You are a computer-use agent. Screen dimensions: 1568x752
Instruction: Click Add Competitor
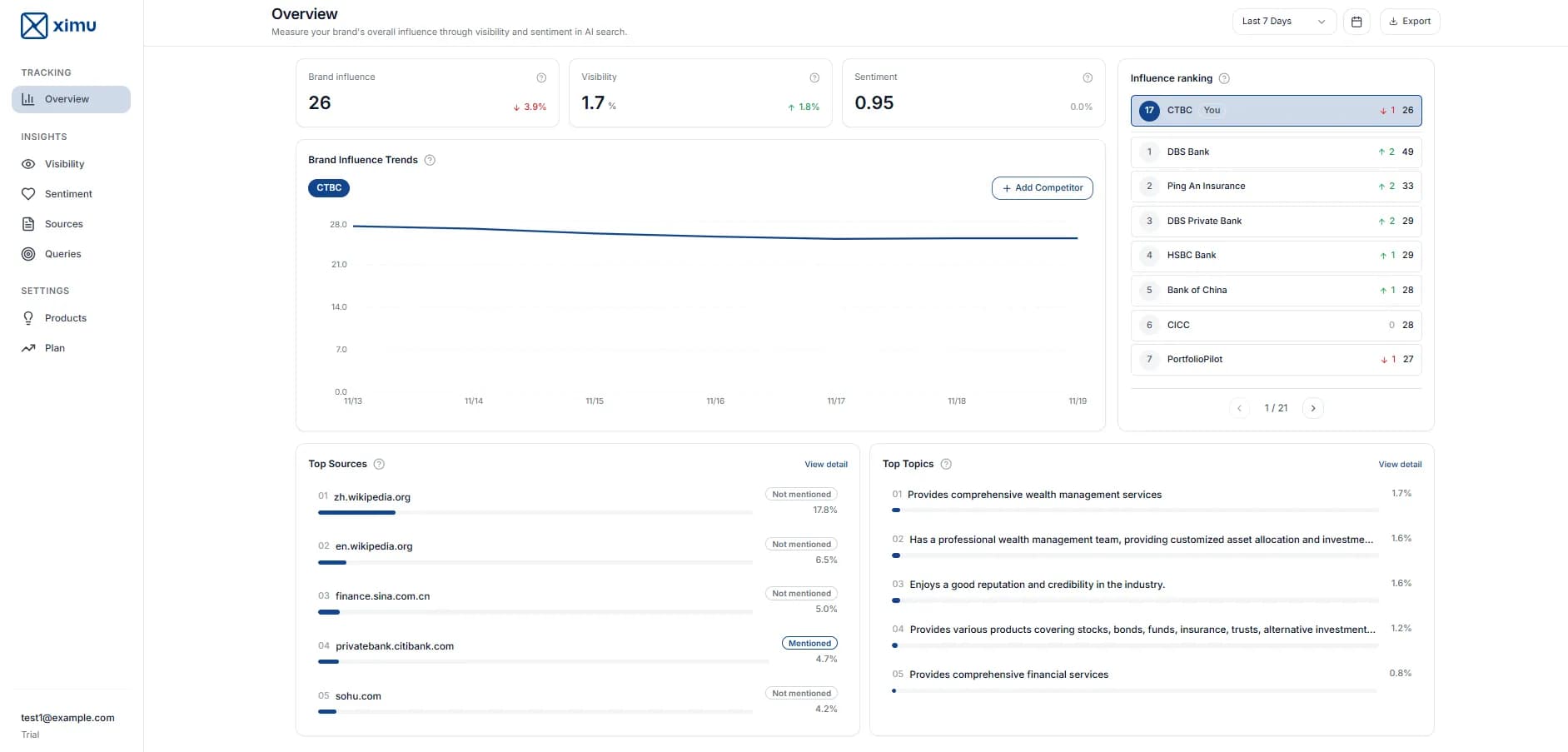coord(1042,188)
